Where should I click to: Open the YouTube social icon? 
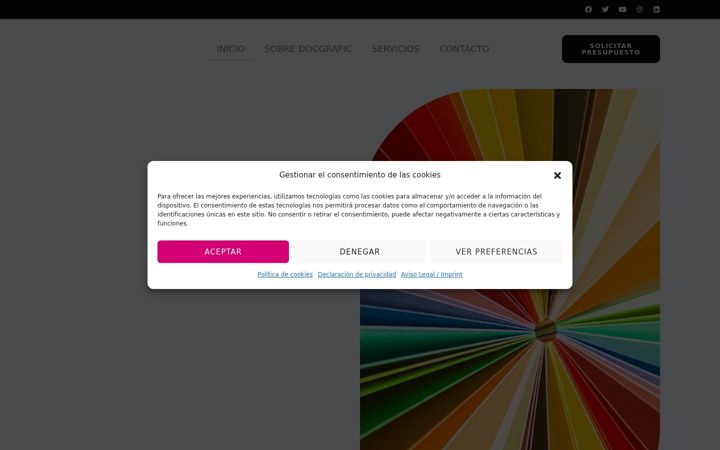coord(622,9)
